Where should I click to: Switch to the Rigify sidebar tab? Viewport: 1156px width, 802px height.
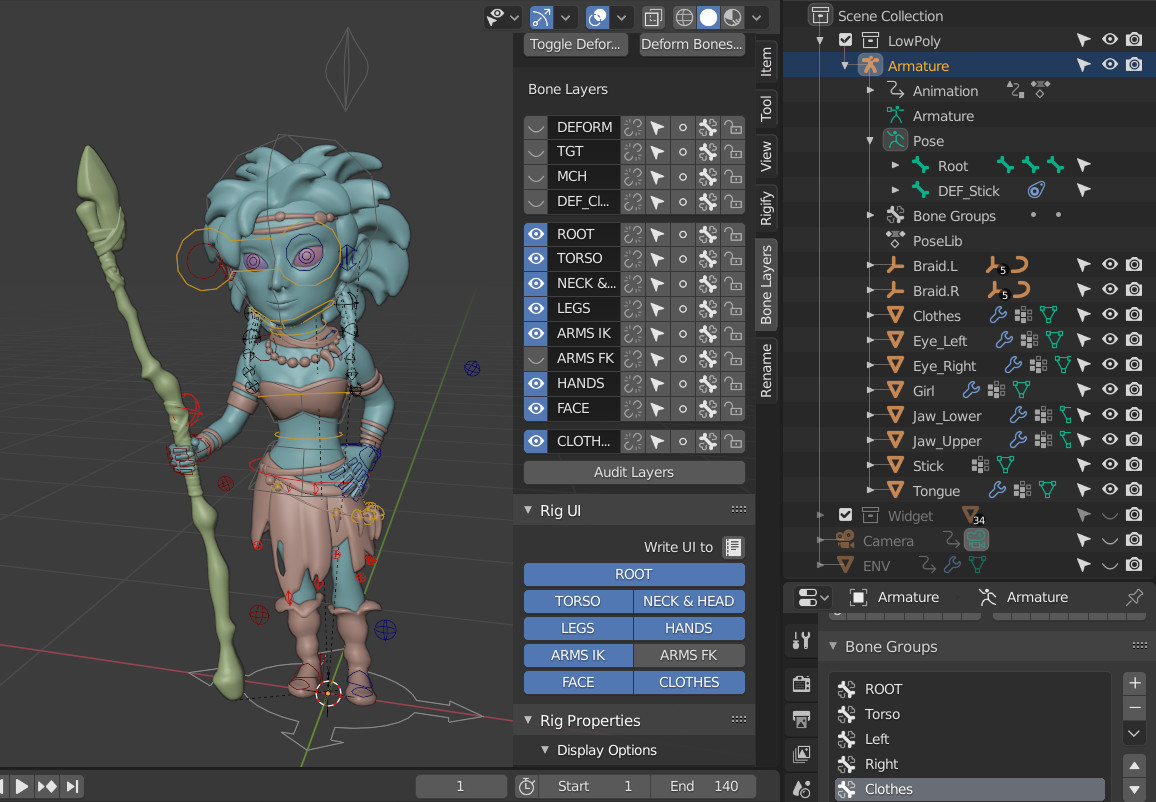pos(765,207)
